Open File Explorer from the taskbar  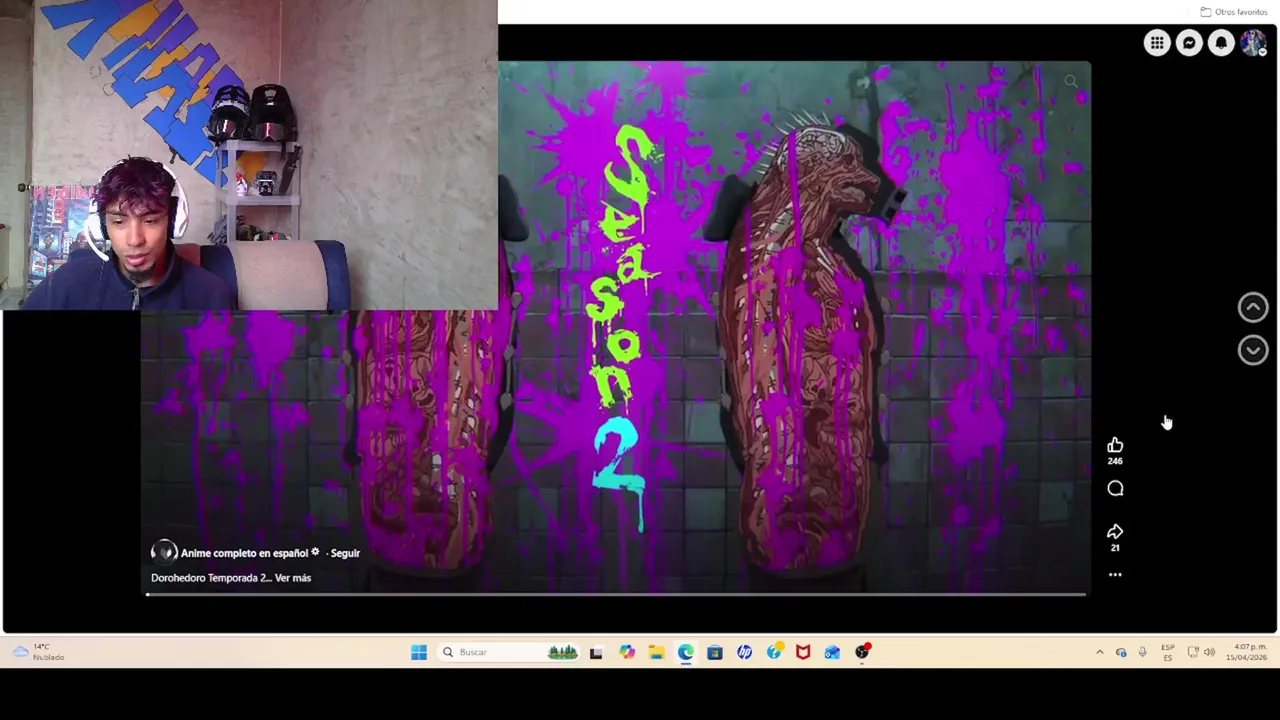pyautogui.click(x=656, y=652)
